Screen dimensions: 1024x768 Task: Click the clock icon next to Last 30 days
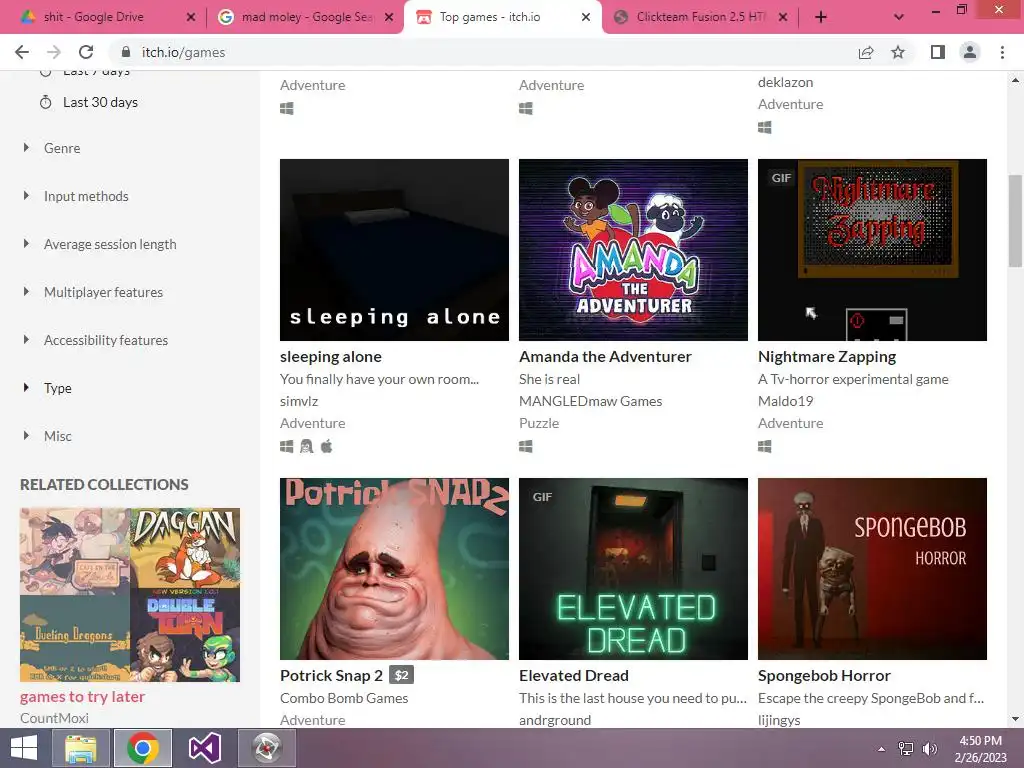(46, 103)
